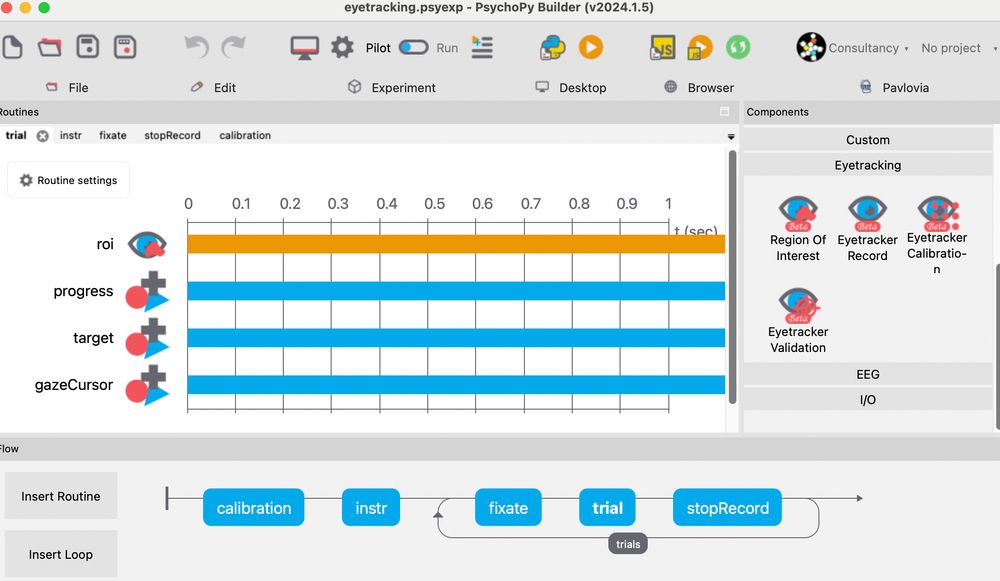Close the trial routine tab
Image resolution: width=1000 pixels, height=581 pixels.
tap(43, 136)
